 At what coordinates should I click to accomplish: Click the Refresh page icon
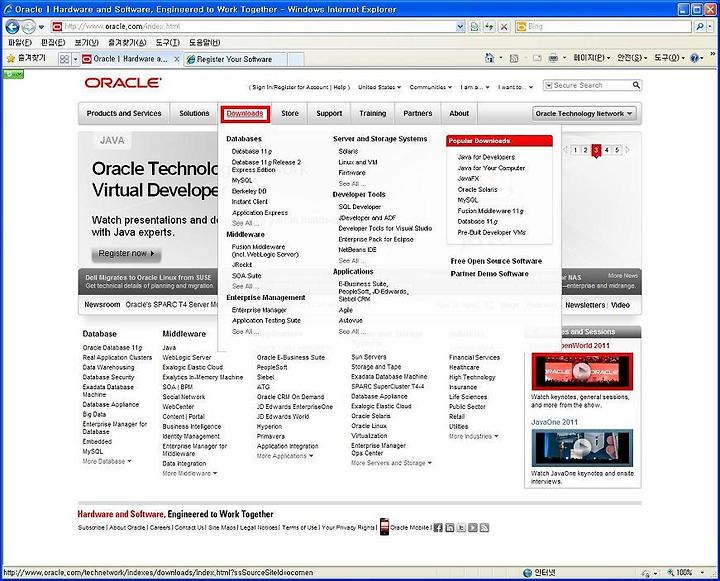tap(489, 27)
